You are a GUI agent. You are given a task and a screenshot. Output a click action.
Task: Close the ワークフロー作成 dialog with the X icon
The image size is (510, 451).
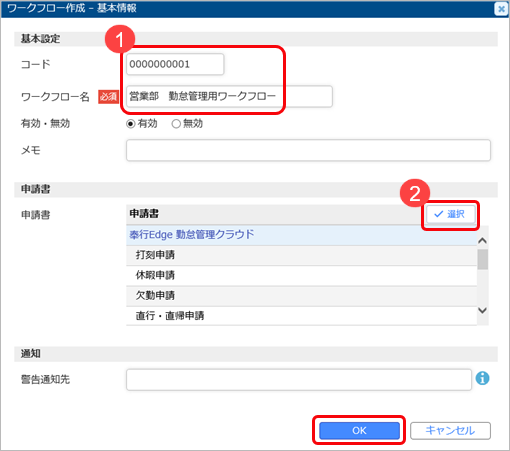[501, 9]
